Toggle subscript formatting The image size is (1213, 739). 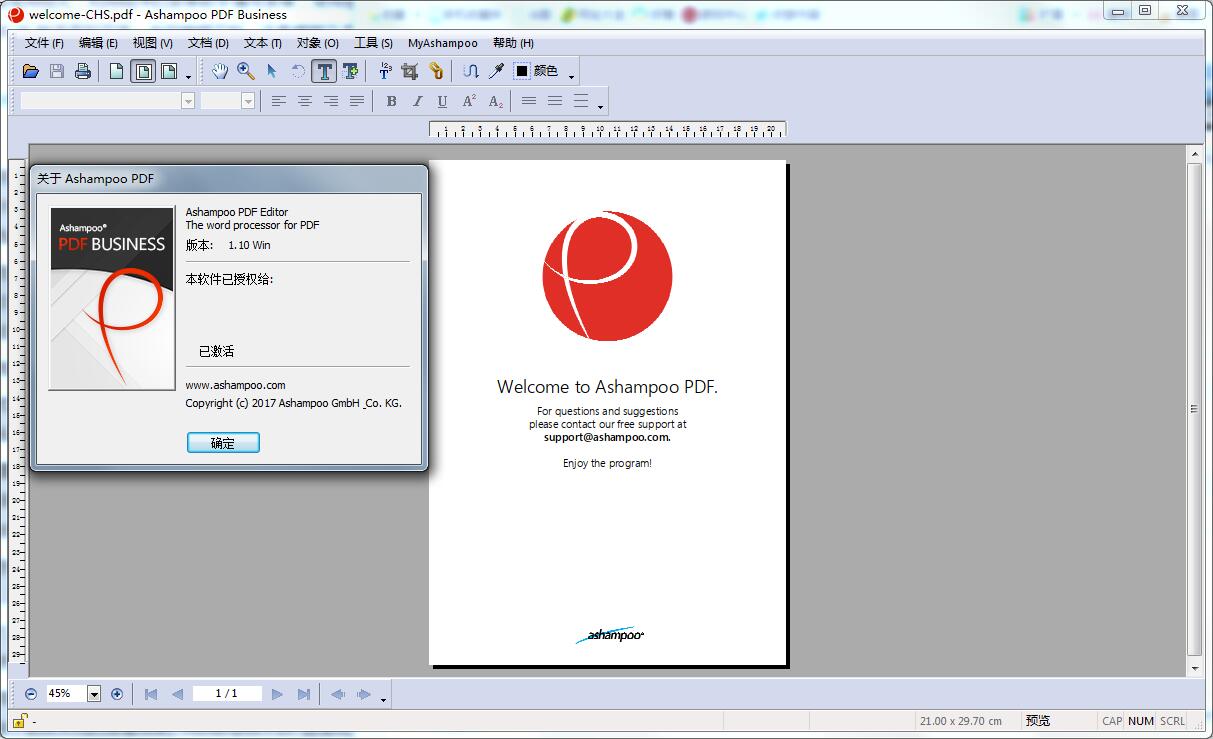point(495,101)
